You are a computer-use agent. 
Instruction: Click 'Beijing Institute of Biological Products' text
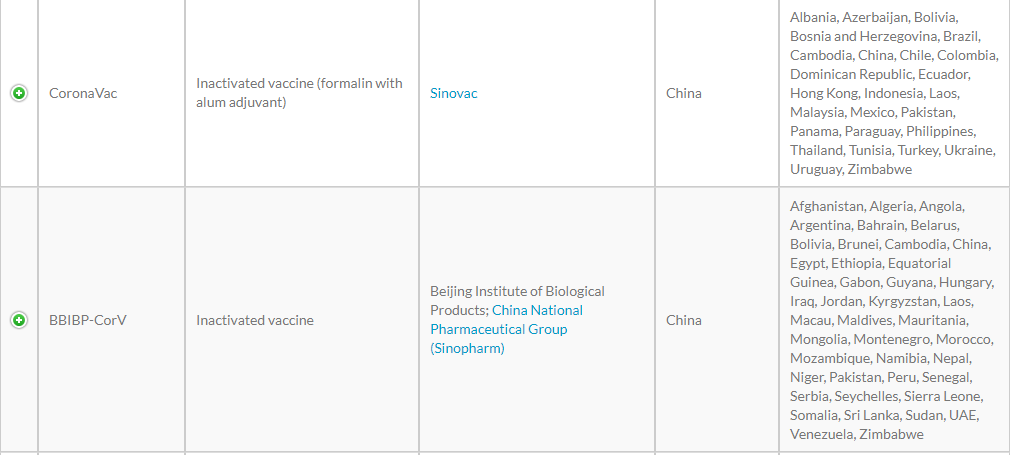[517, 300]
